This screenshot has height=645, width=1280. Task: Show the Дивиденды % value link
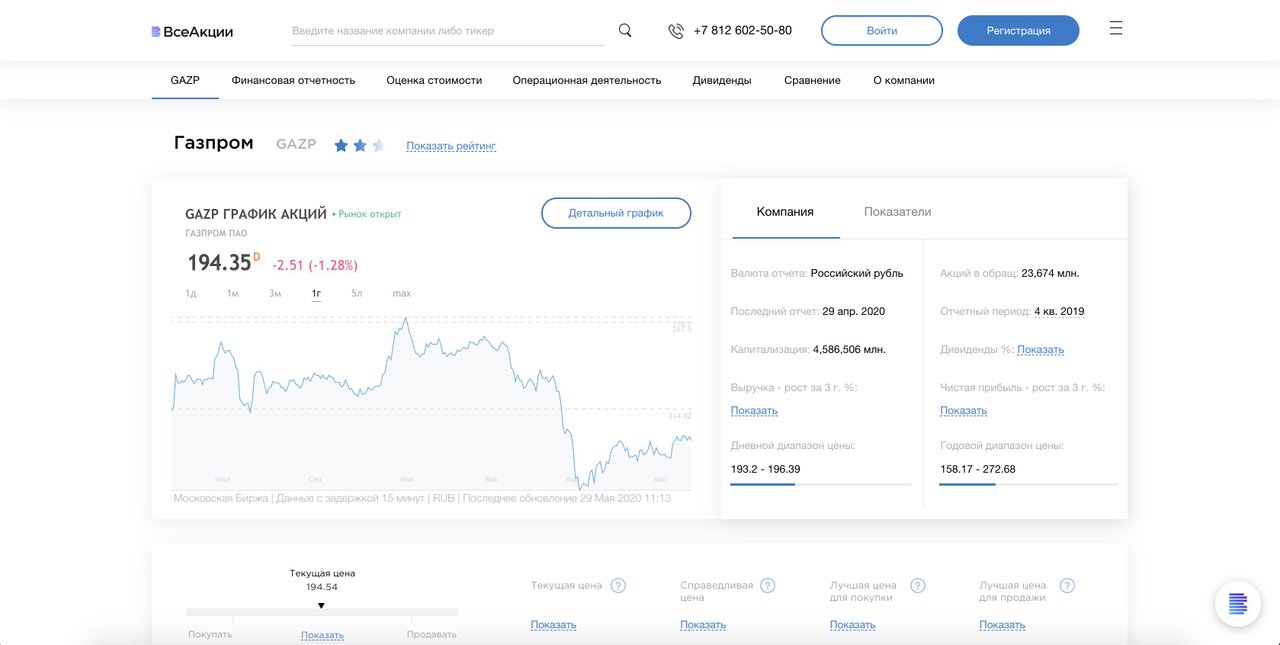[1040, 349]
